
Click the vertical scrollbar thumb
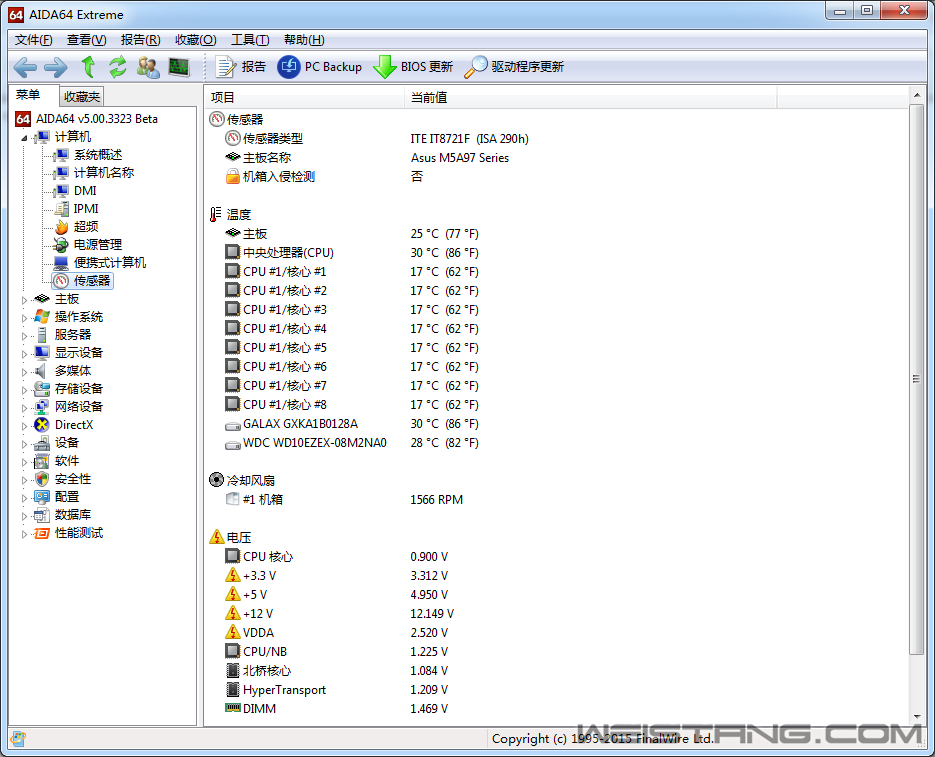[x=917, y=379]
